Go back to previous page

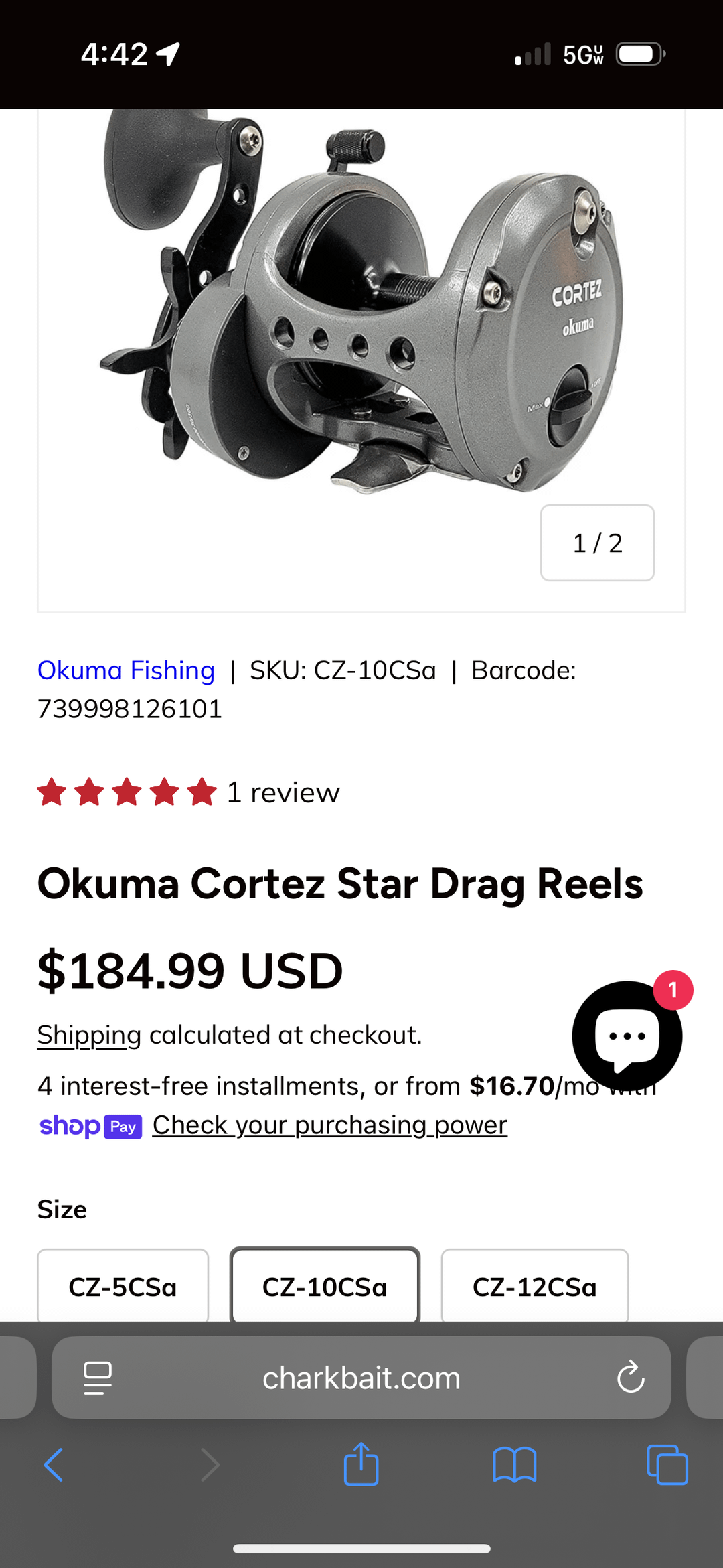tap(54, 1465)
